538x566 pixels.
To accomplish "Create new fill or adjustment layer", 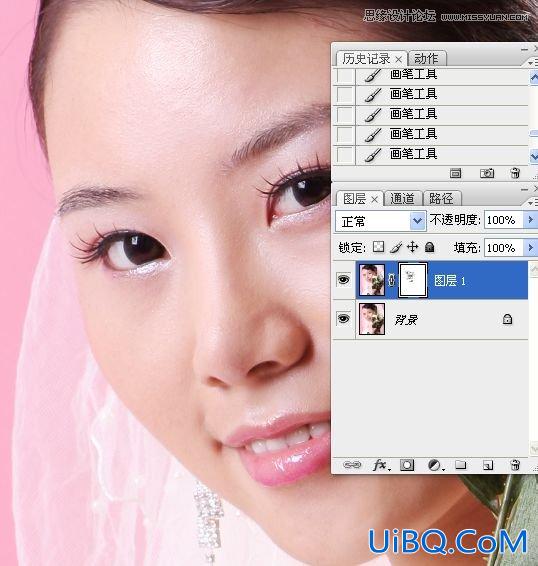I will (435, 465).
